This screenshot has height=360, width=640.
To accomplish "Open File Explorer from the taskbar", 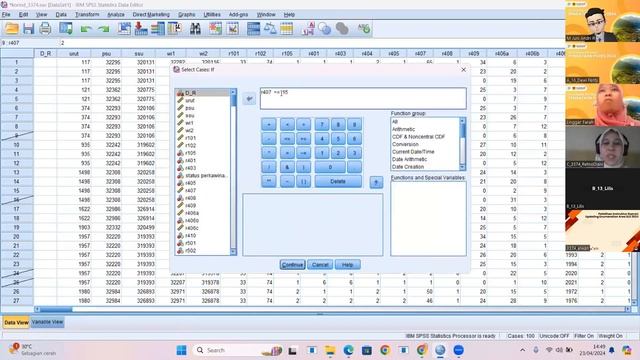I will coord(330,350).
